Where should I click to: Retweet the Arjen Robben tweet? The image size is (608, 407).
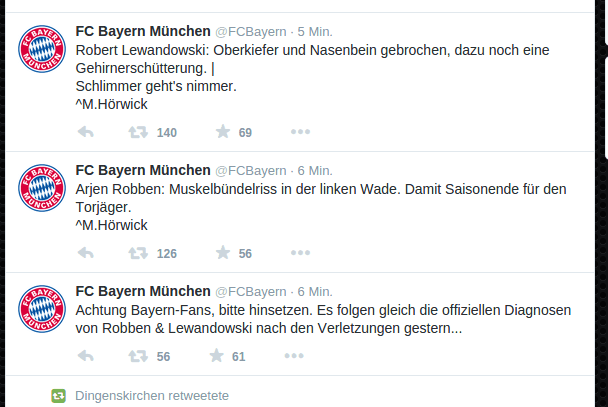click(x=138, y=253)
